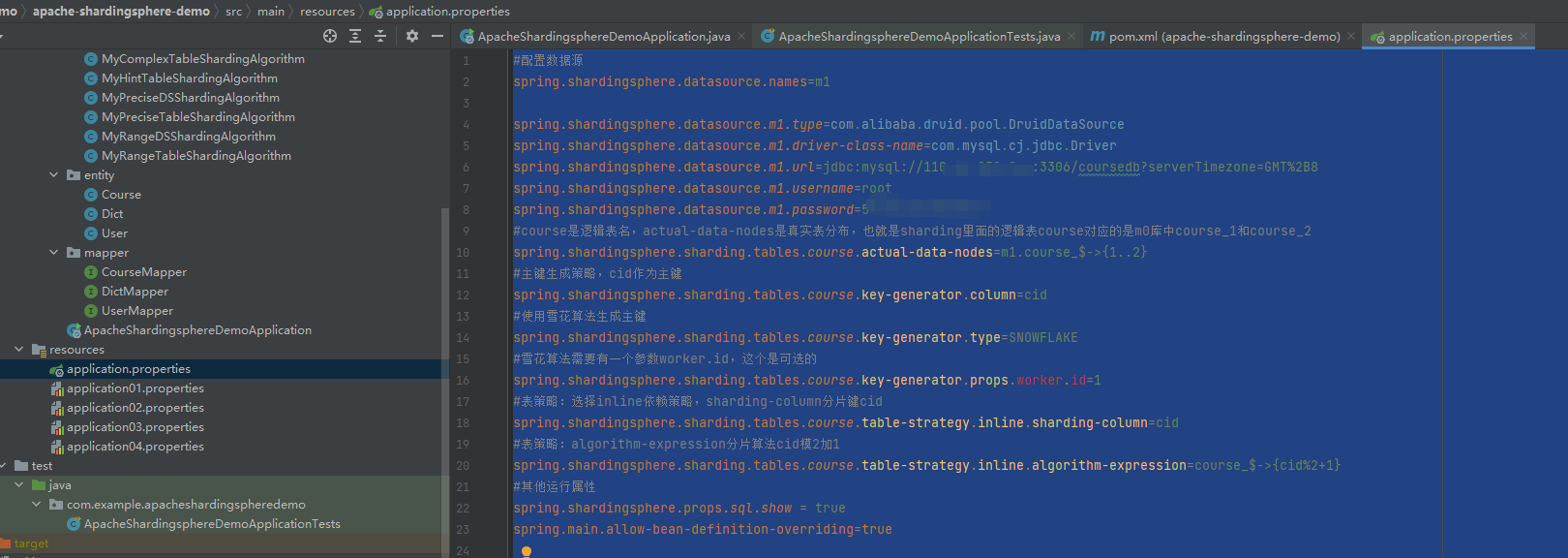Click class icon beside MyPreciseDSShardingAlgorithm
Screen dimensions: 1568x558
pos(91,98)
